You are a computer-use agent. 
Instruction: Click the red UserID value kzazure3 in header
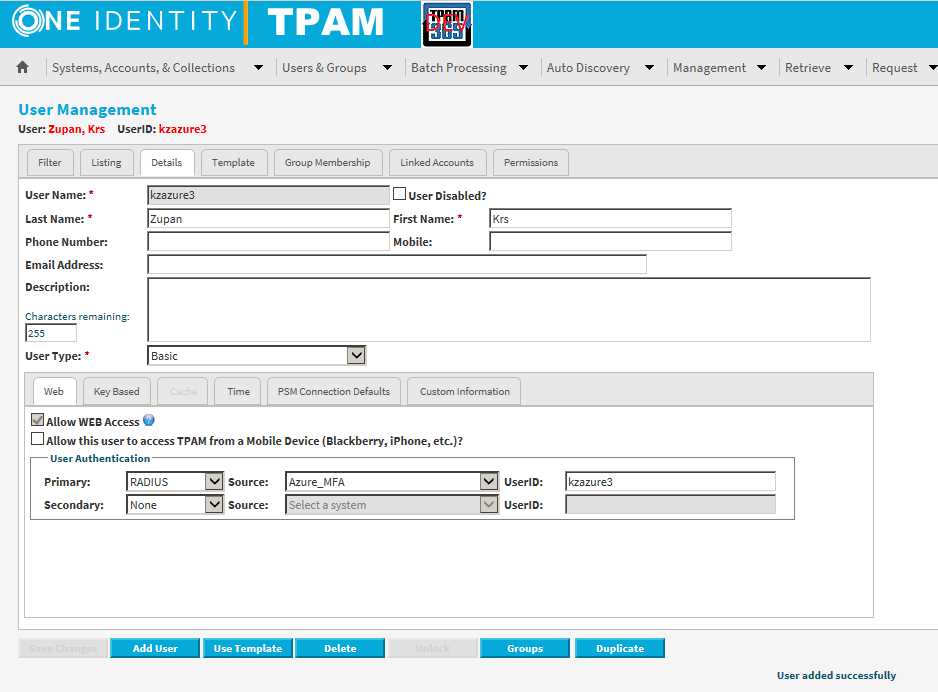182,129
